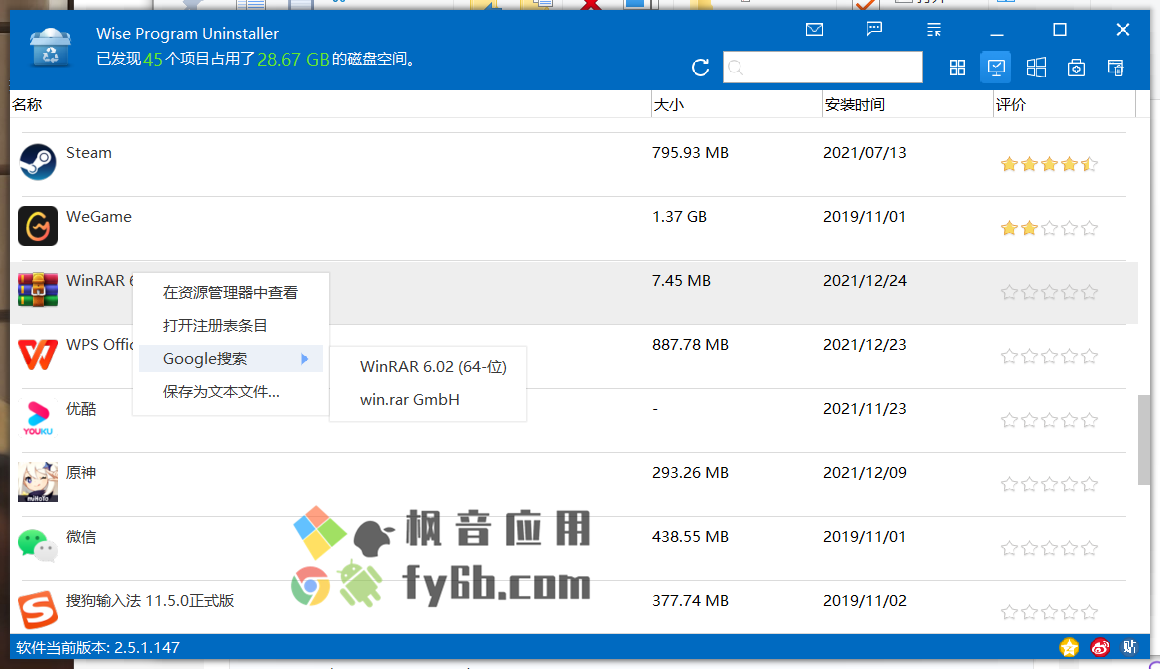
Task: Click the Wise Program Uninstaller logo
Action: click(50, 47)
